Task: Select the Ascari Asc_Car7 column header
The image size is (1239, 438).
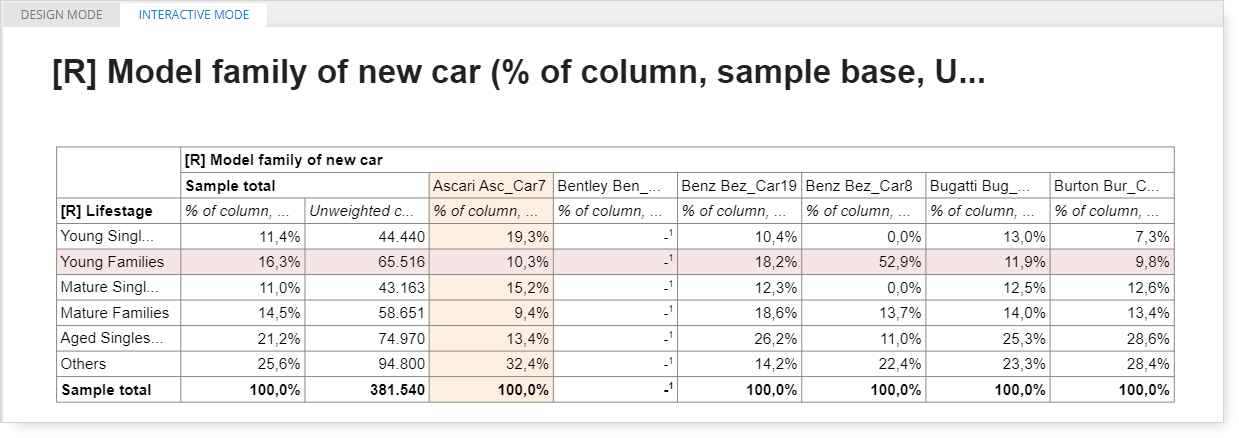Action: pyautogui.click(x=491, y=186)
